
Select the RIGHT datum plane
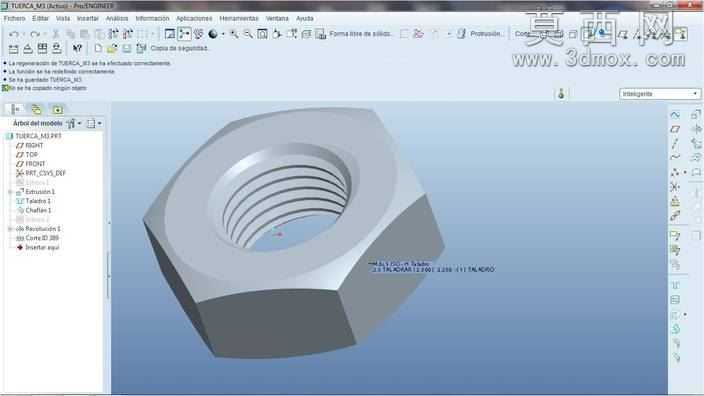35,145
